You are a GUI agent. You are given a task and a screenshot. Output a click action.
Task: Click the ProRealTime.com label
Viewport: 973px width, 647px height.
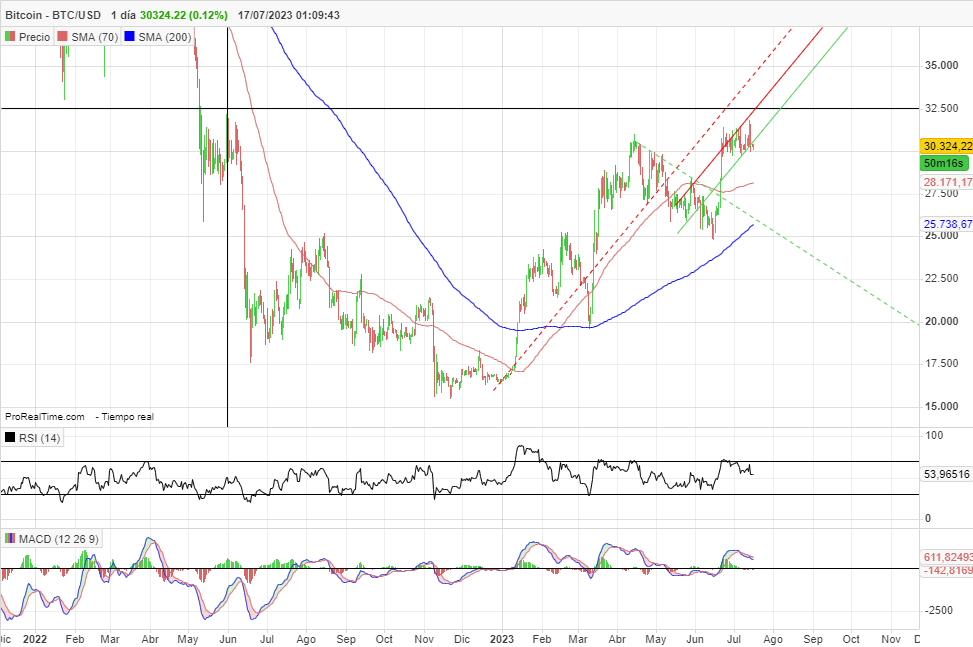point(45,417)
